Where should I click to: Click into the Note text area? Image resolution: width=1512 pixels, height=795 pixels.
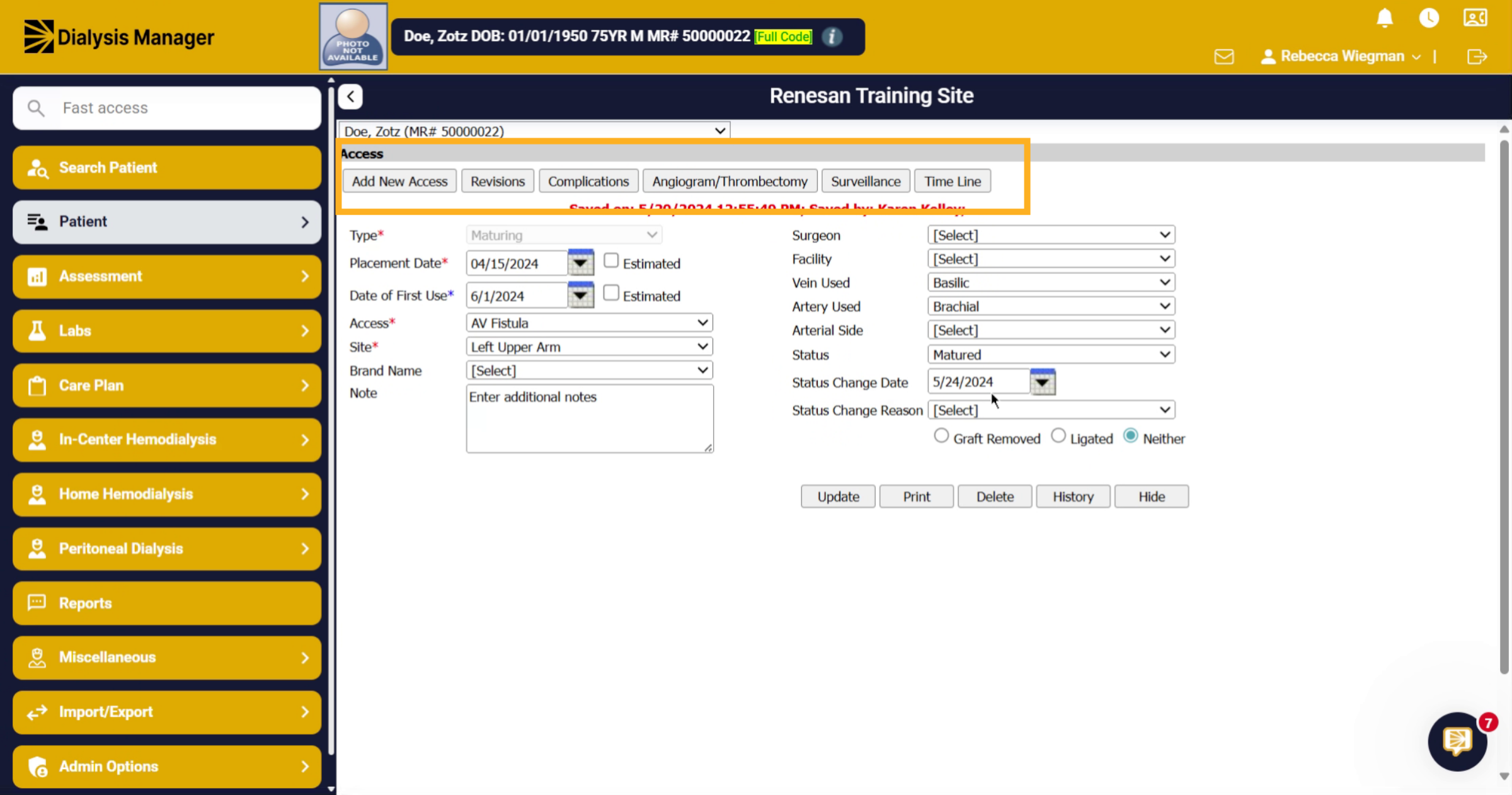[x=590, y=419]
